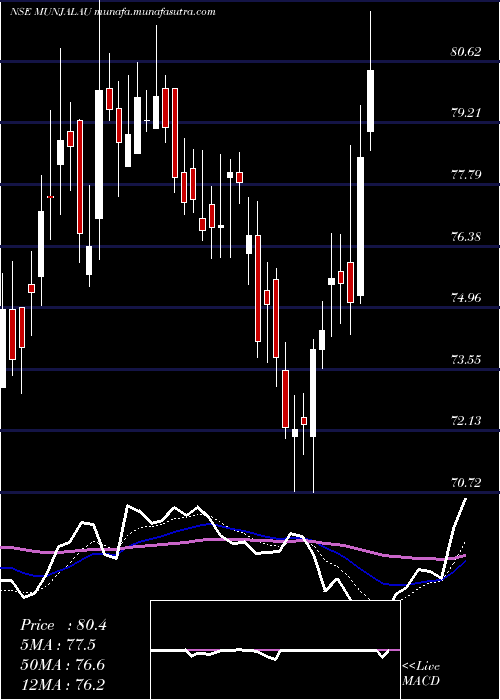Click the NSE MUNJALAU munafa.munafasutra.com header text
The width and height of the screenshot is (500, 700).
113,12
